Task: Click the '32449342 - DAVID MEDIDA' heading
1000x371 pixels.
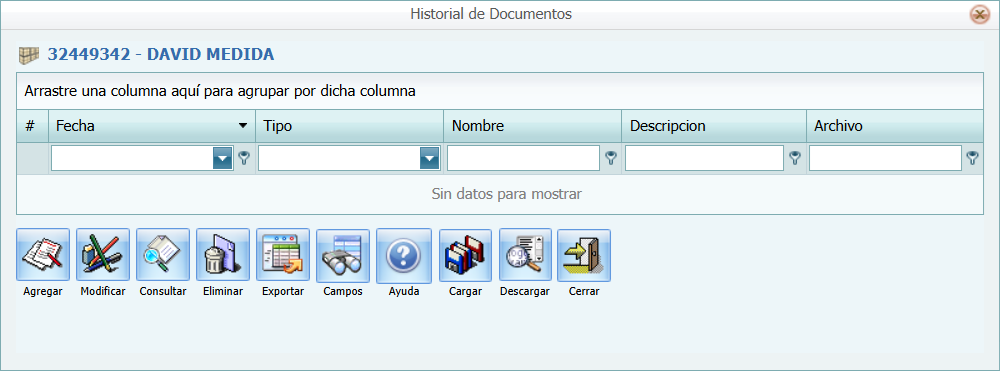Action: tap(161, 55)
